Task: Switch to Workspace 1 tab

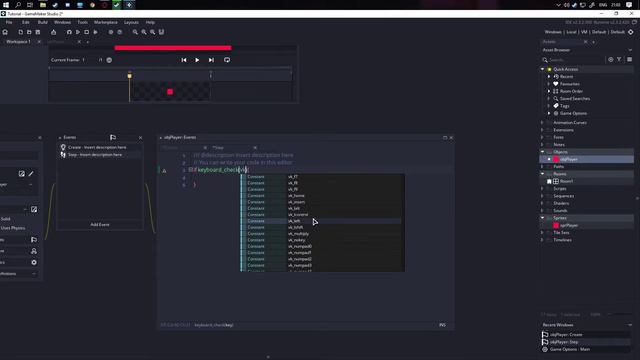Action: click(18, 42)
